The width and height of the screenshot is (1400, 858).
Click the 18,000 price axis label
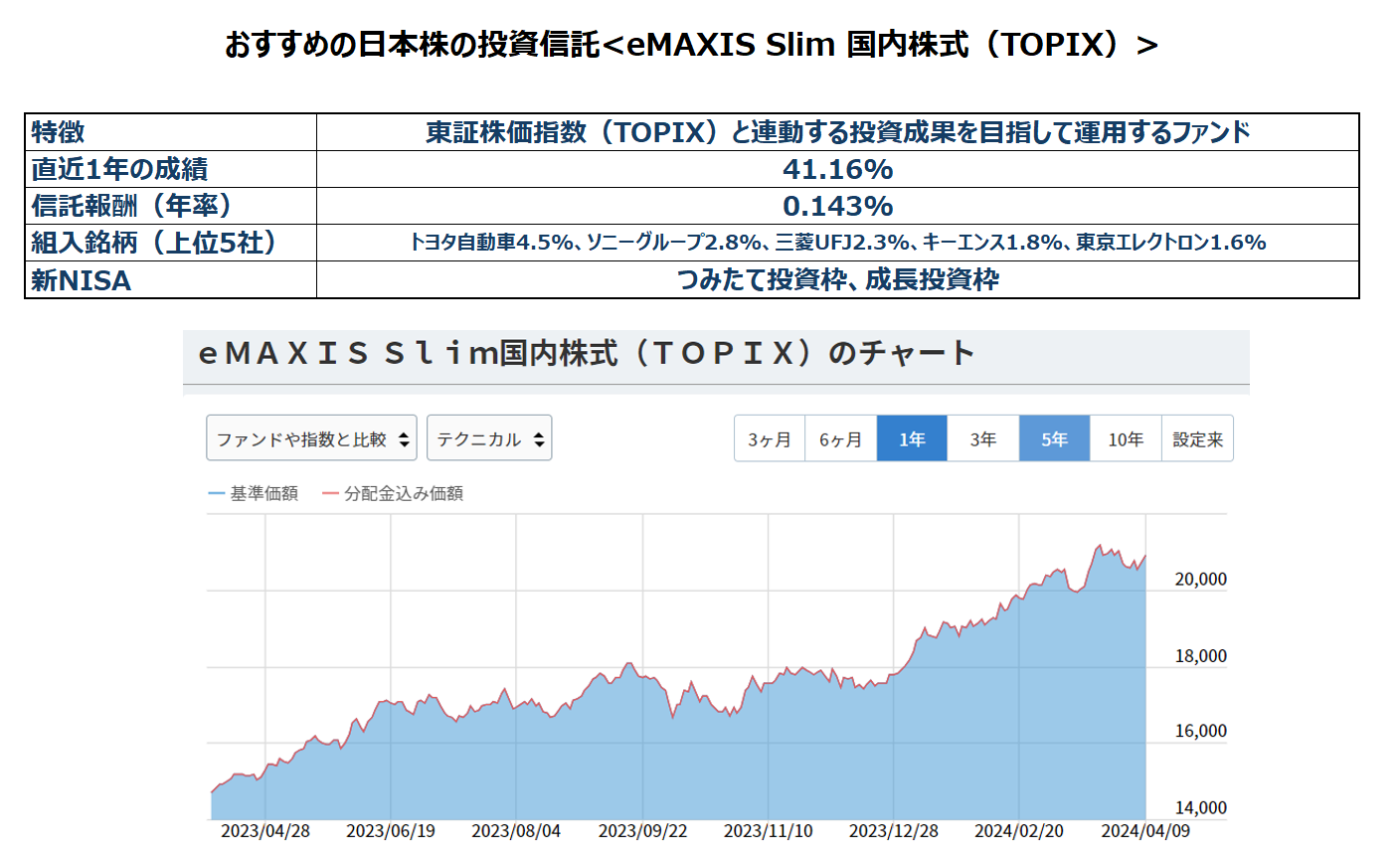point(1201,656)
